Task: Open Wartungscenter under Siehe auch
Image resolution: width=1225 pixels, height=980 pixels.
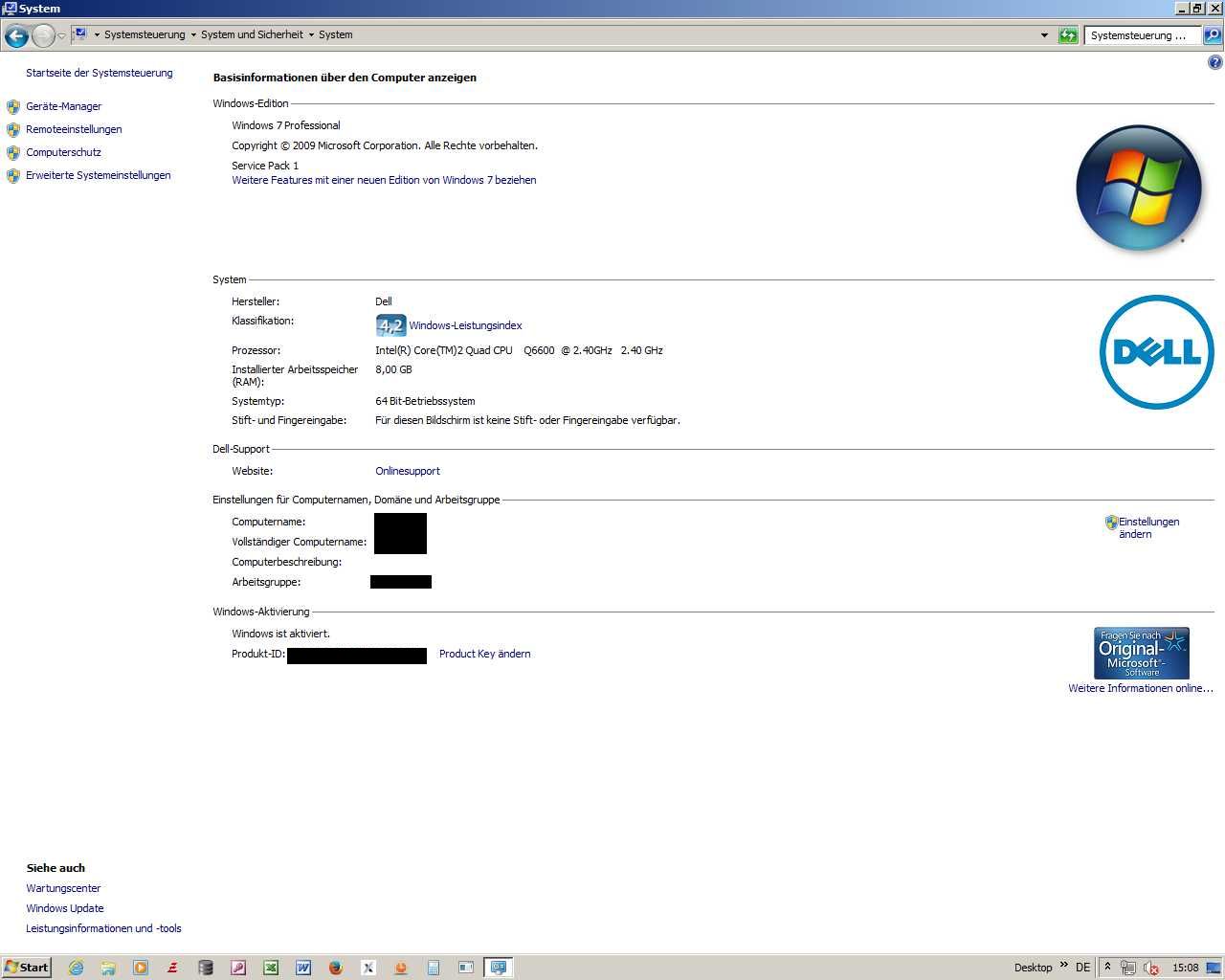Action: coord(63,888)
